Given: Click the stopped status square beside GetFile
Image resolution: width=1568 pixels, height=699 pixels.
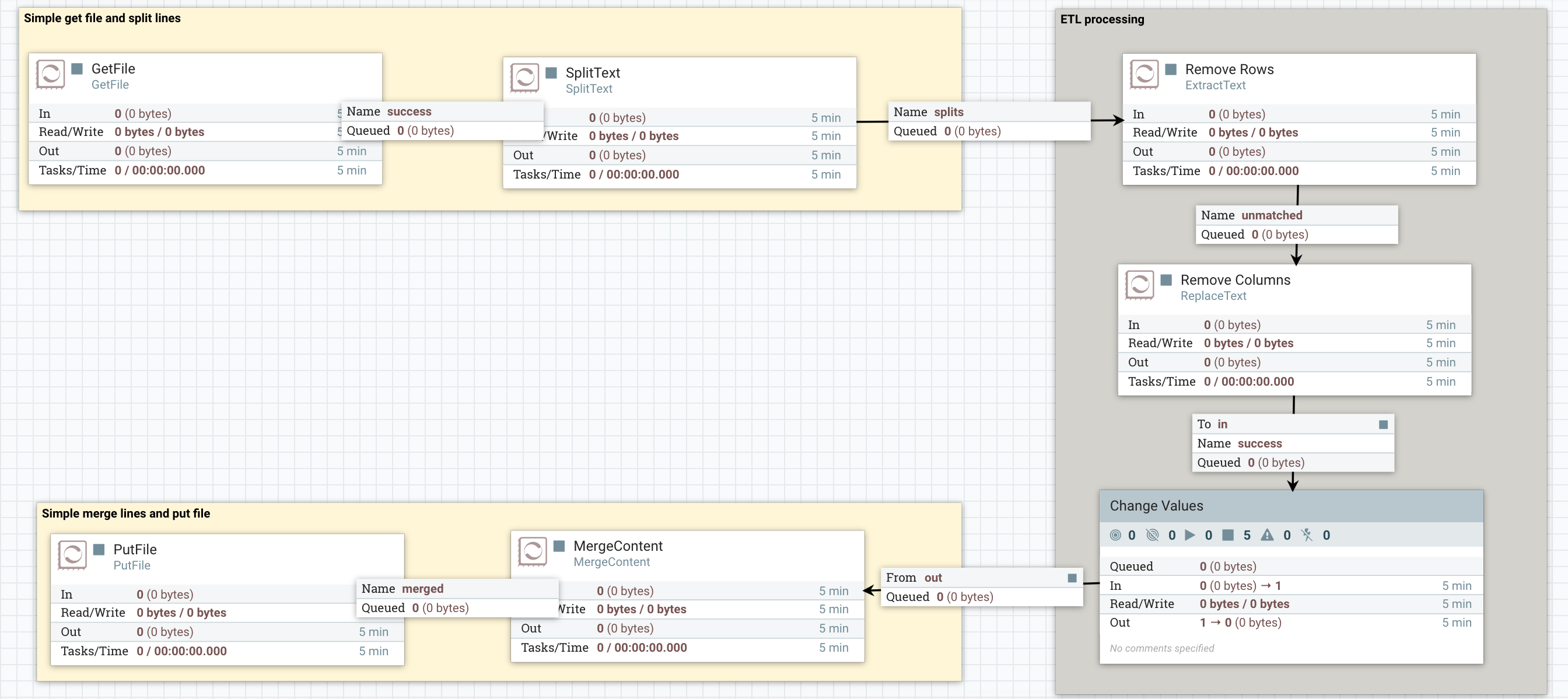Looking at the screenshot, I should (x=76, y=68).
